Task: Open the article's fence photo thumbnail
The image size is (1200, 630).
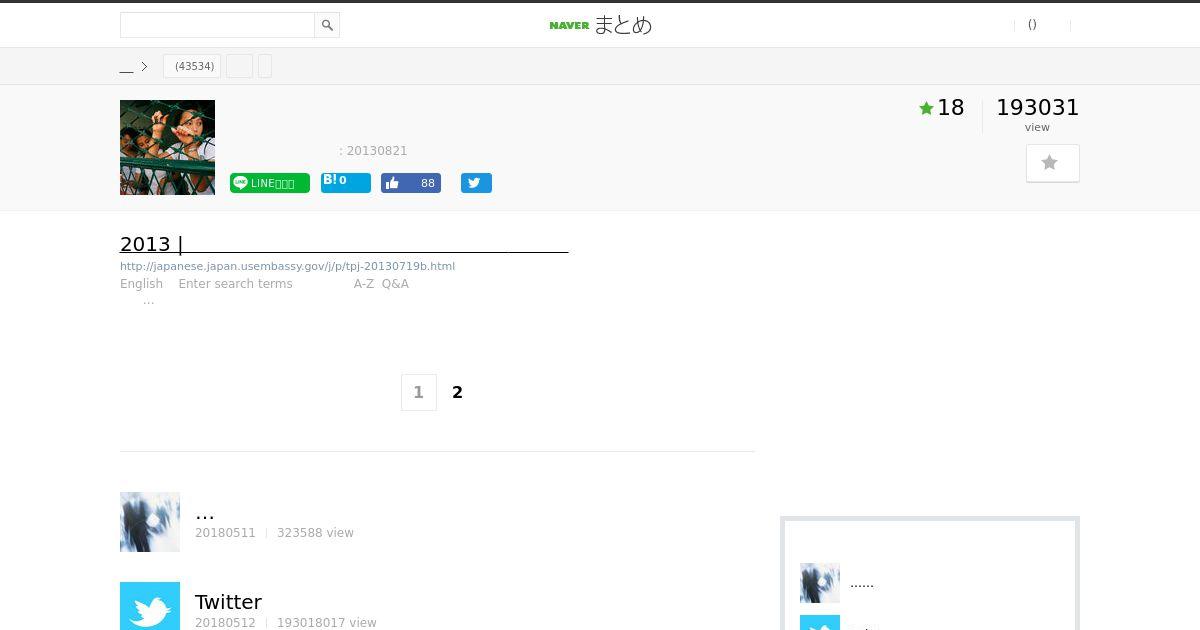Action: [167, 147]
